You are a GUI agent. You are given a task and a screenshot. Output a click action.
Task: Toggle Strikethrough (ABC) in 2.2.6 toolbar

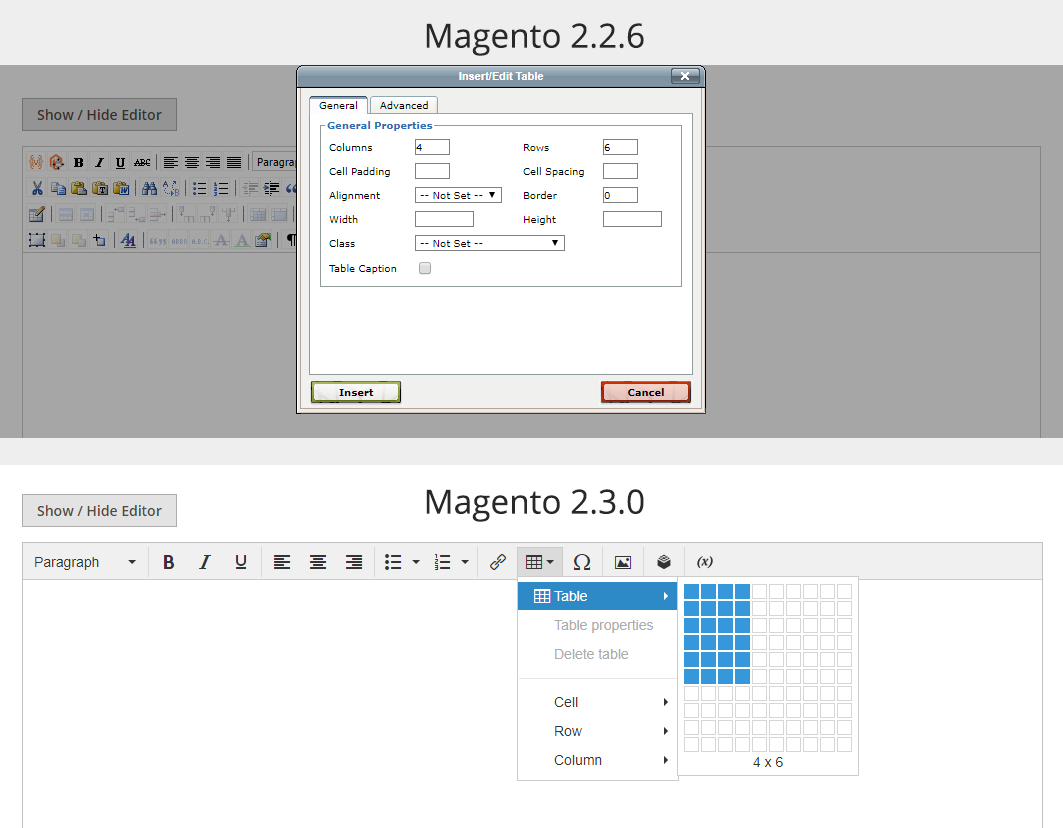[142, 162]
